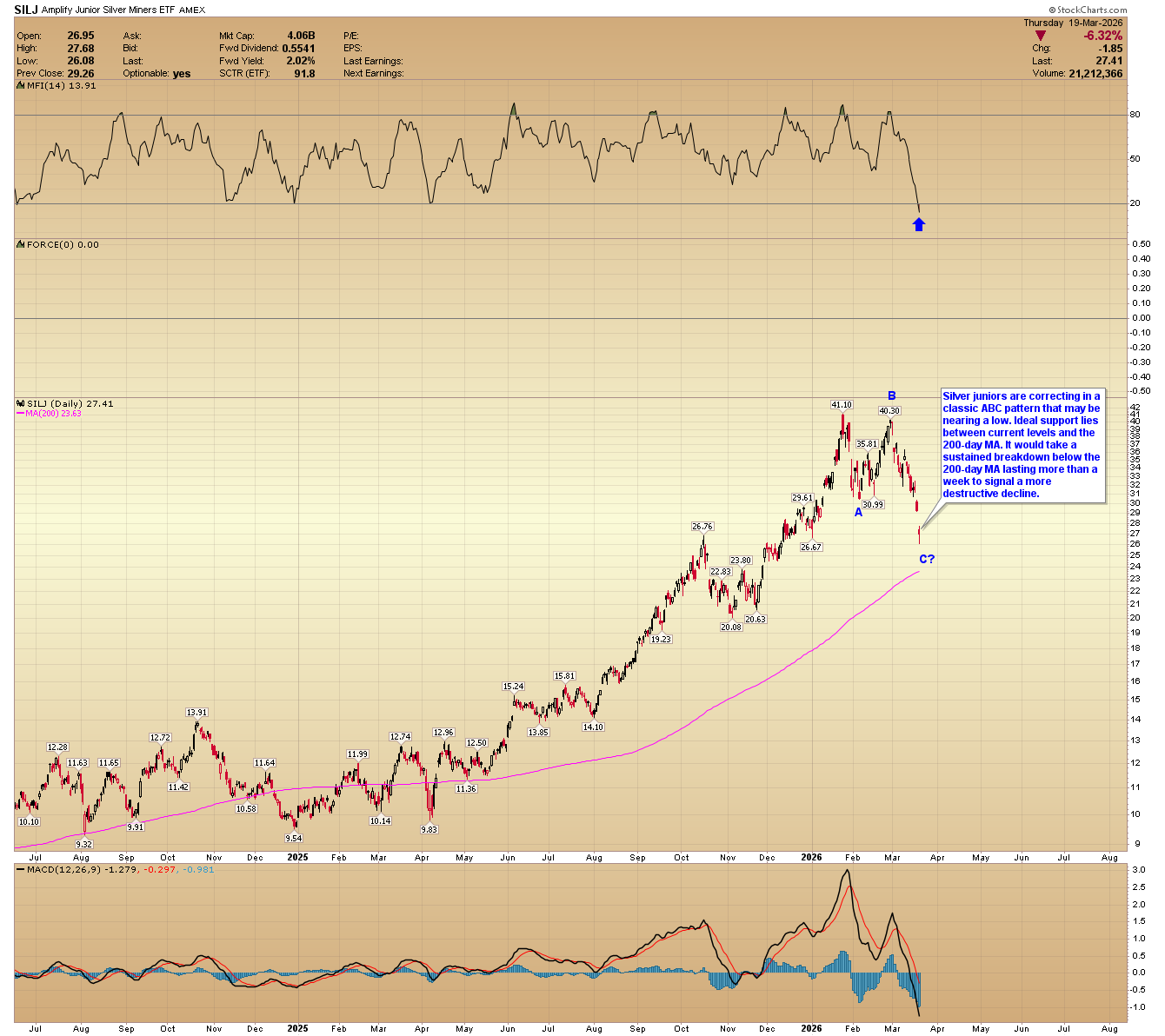Click the price axis value 42

point(1135,408)
